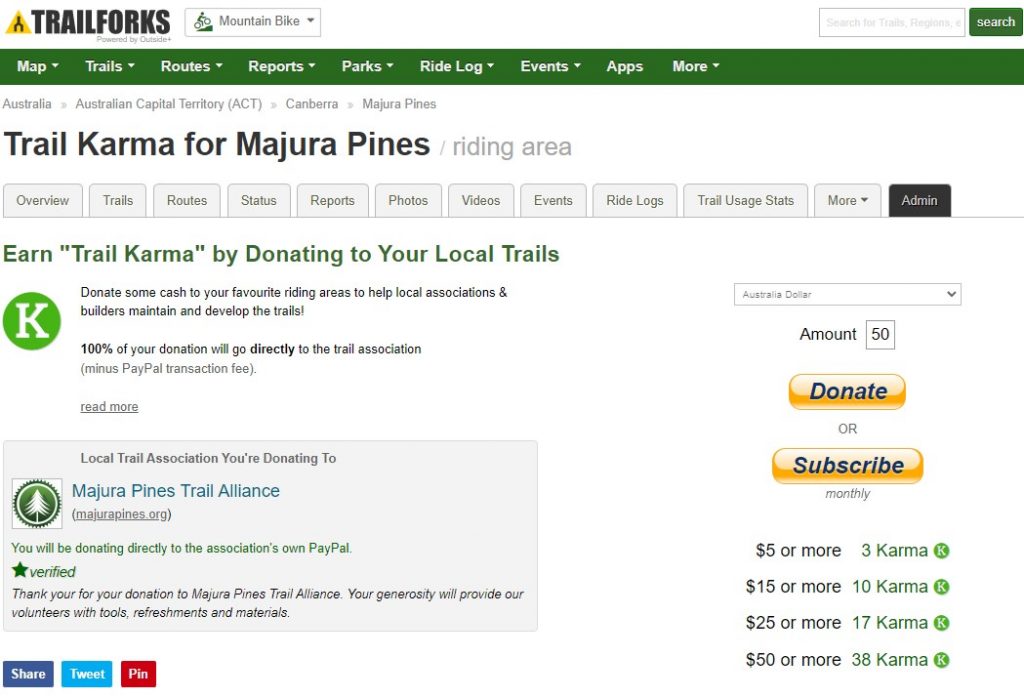Switch to the Trail Usage Stats tab
Image resolution: width=1024 pixels, height=698 pixels.
coord(745,201)
